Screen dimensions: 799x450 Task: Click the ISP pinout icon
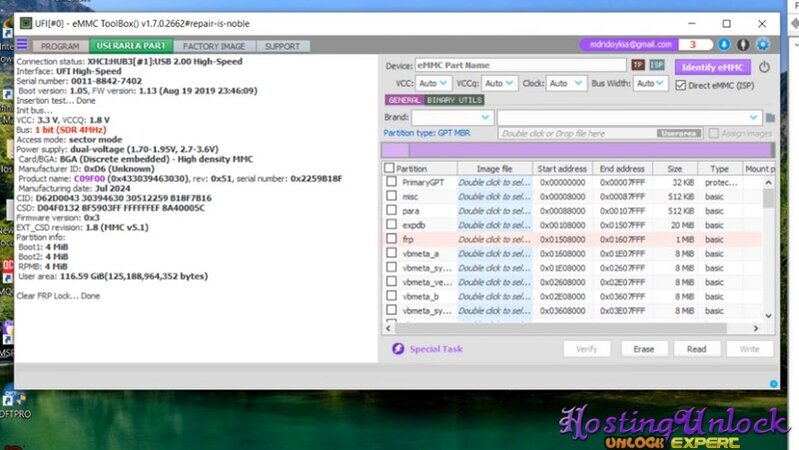[x=656, y=66]
